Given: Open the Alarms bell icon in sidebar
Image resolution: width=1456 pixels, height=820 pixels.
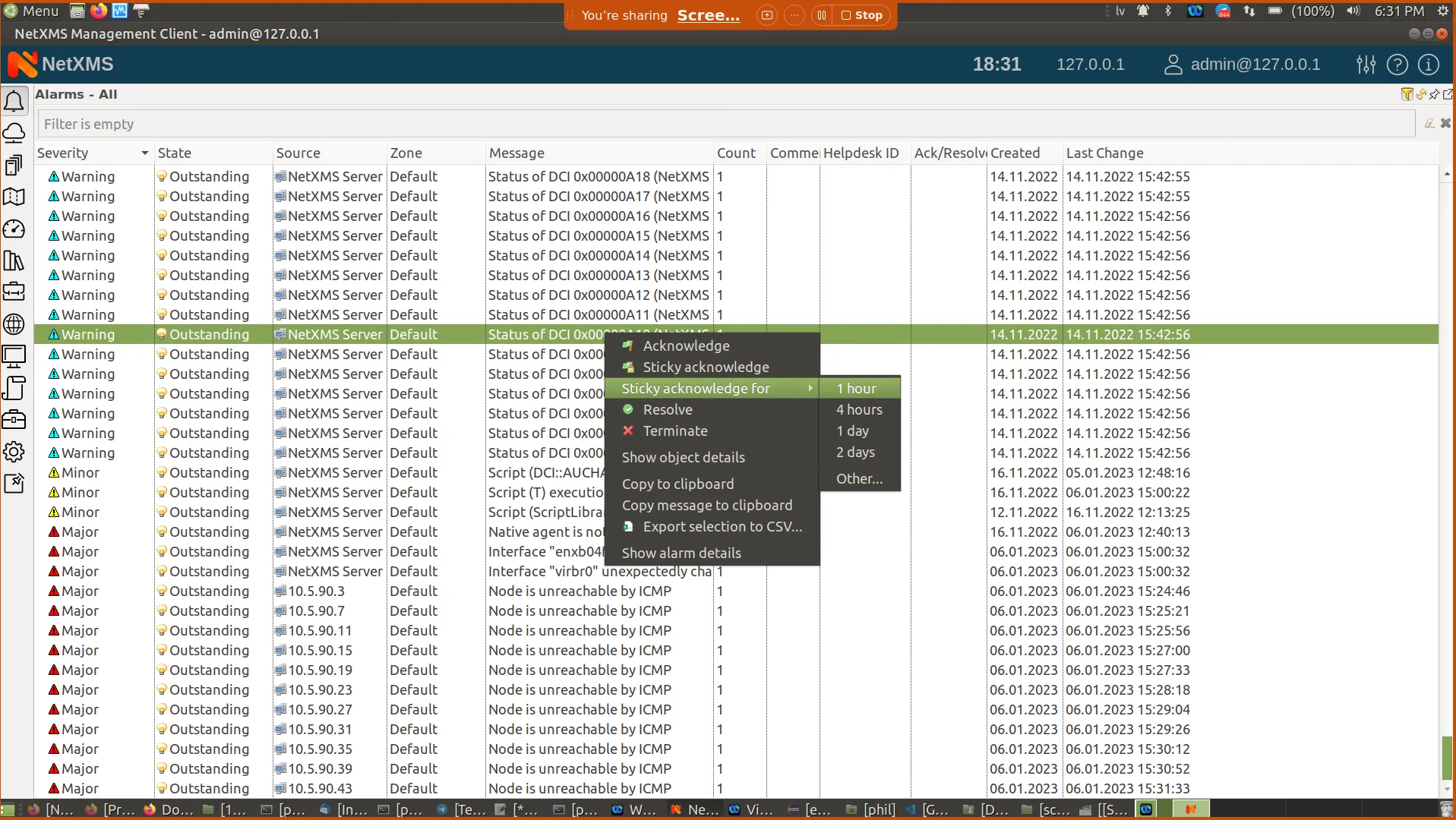Looking at the screenshot, I should (x=14, y=100).
